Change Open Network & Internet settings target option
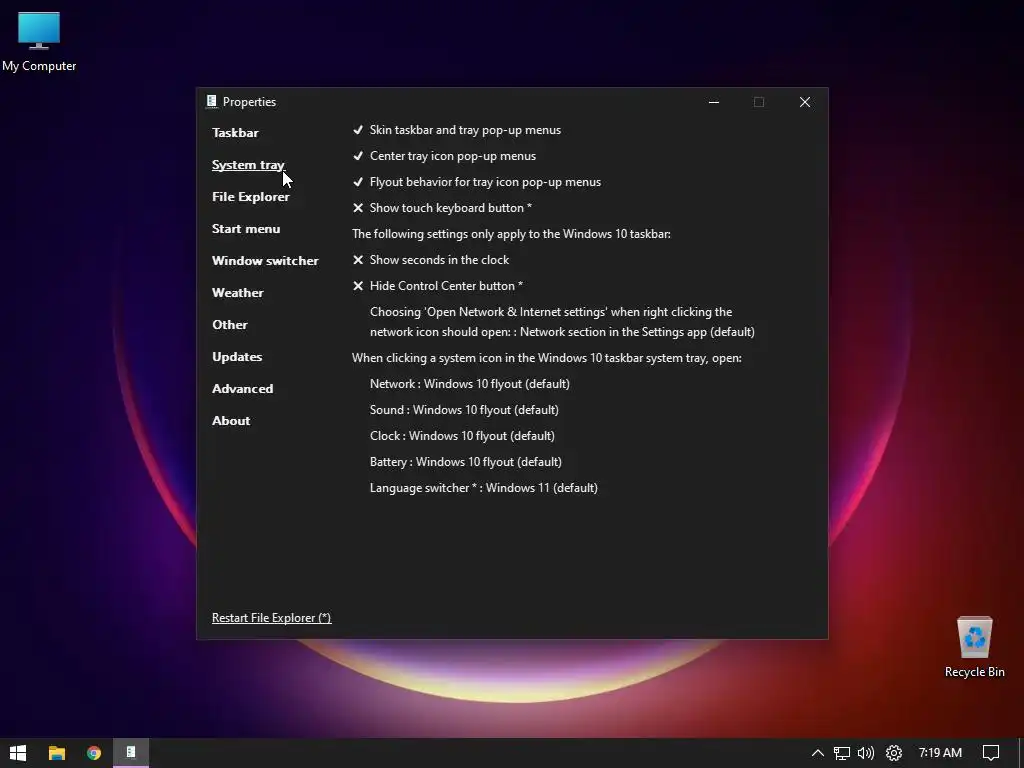Viewport: 1024px width, 768px height. click(x=562, y=322)
